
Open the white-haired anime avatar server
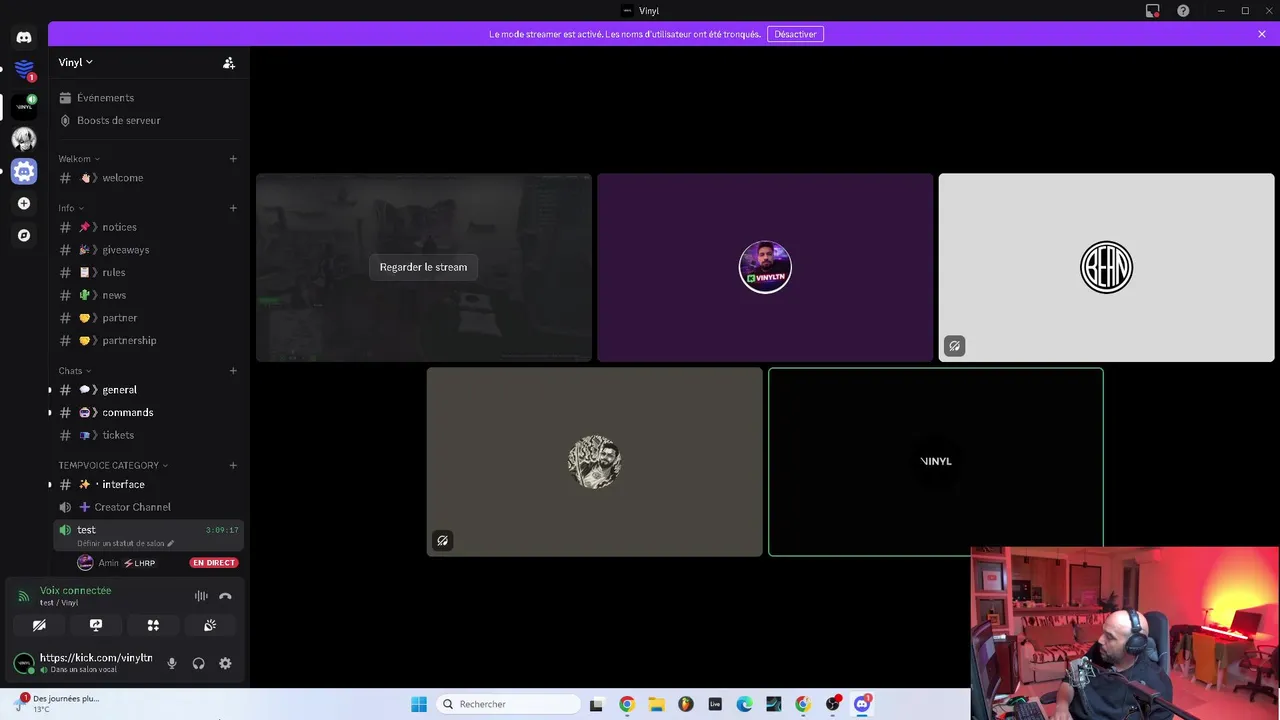24,139
